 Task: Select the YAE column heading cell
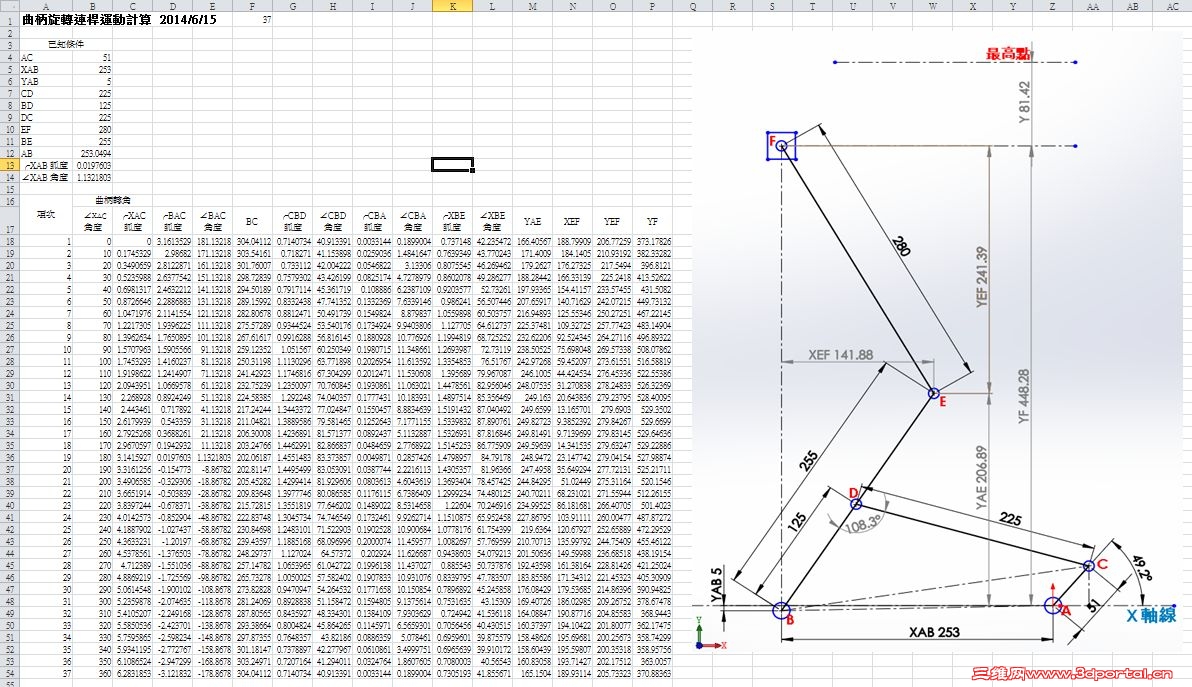point(532,221)
